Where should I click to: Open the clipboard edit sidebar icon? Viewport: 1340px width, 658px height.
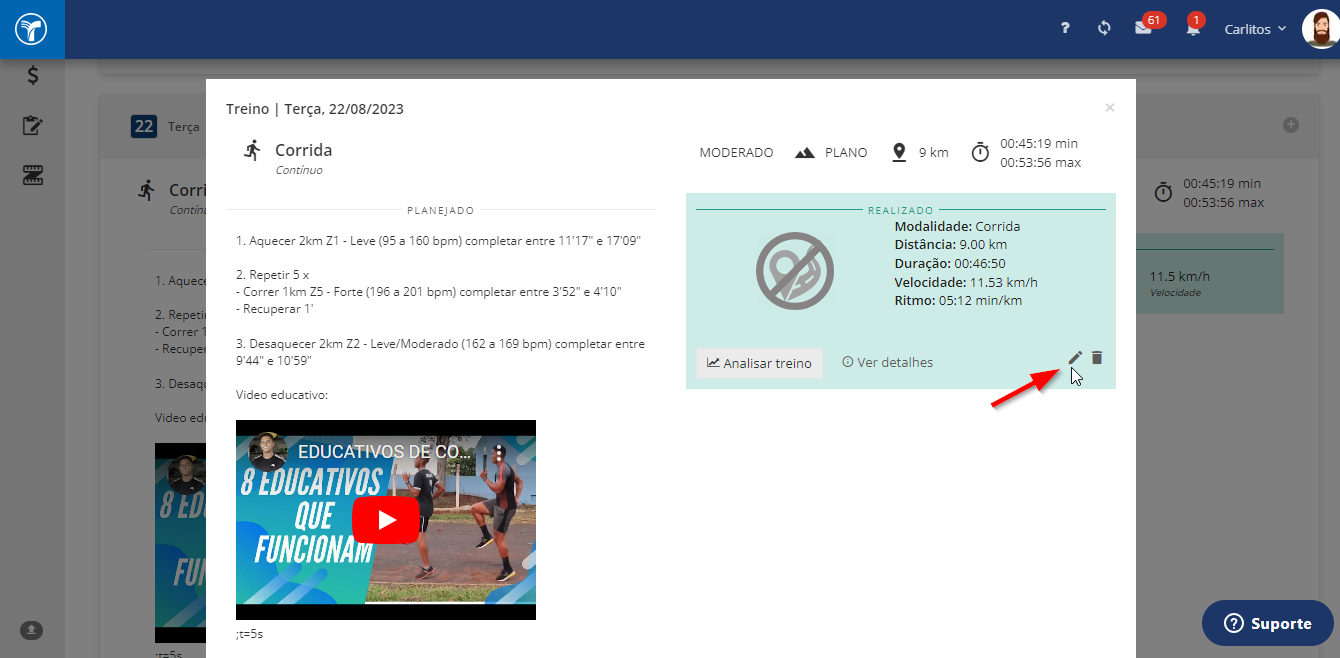[x=33, y=126]
